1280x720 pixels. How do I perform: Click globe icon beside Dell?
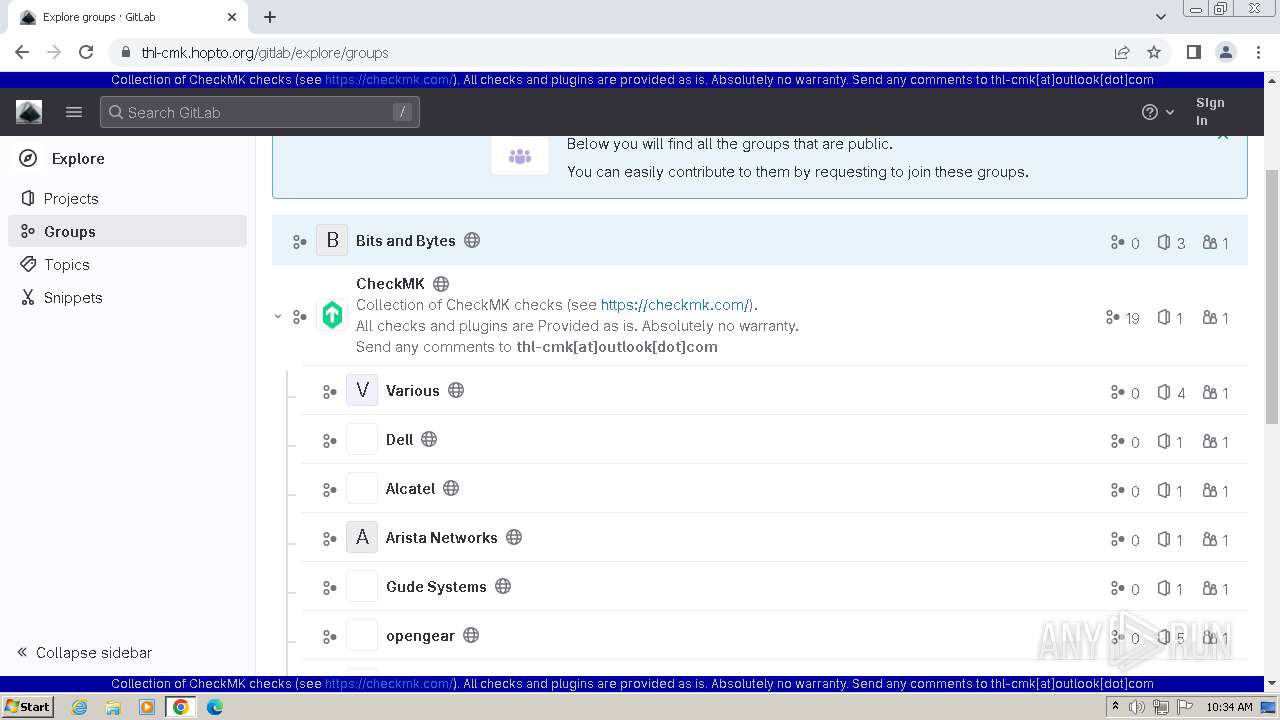[x=429, y=439]
